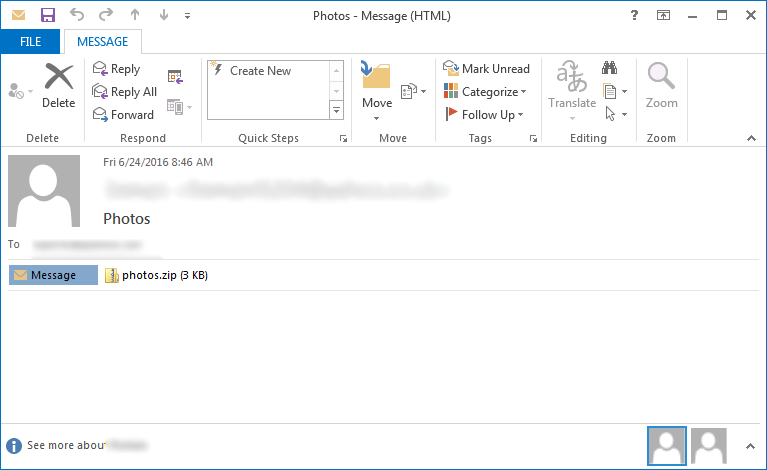The image size is (767, 470).
Task: Click the Find binoculars icon
Action: click(x=609, y=69)
